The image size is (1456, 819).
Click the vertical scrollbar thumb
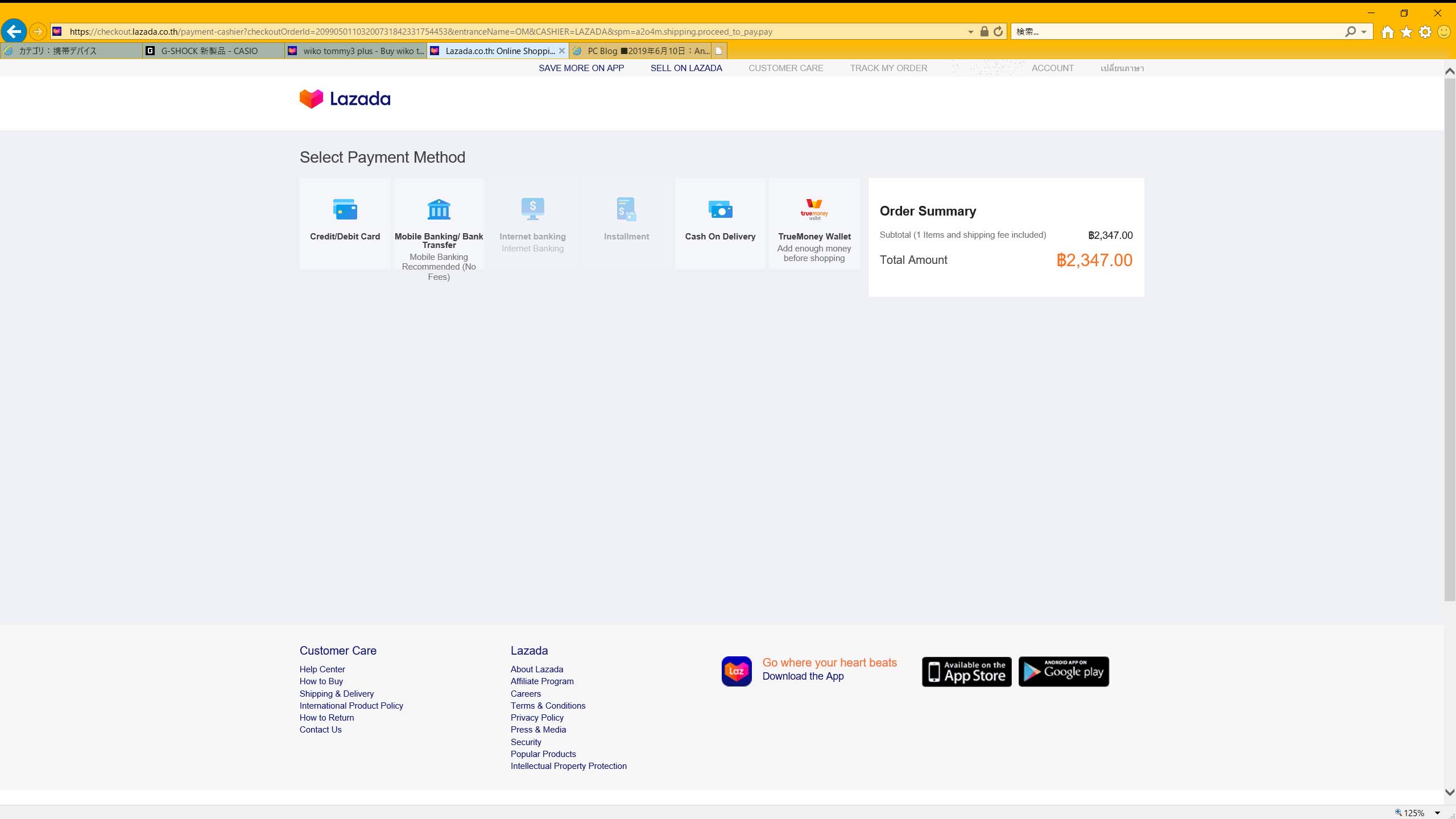1450,340
